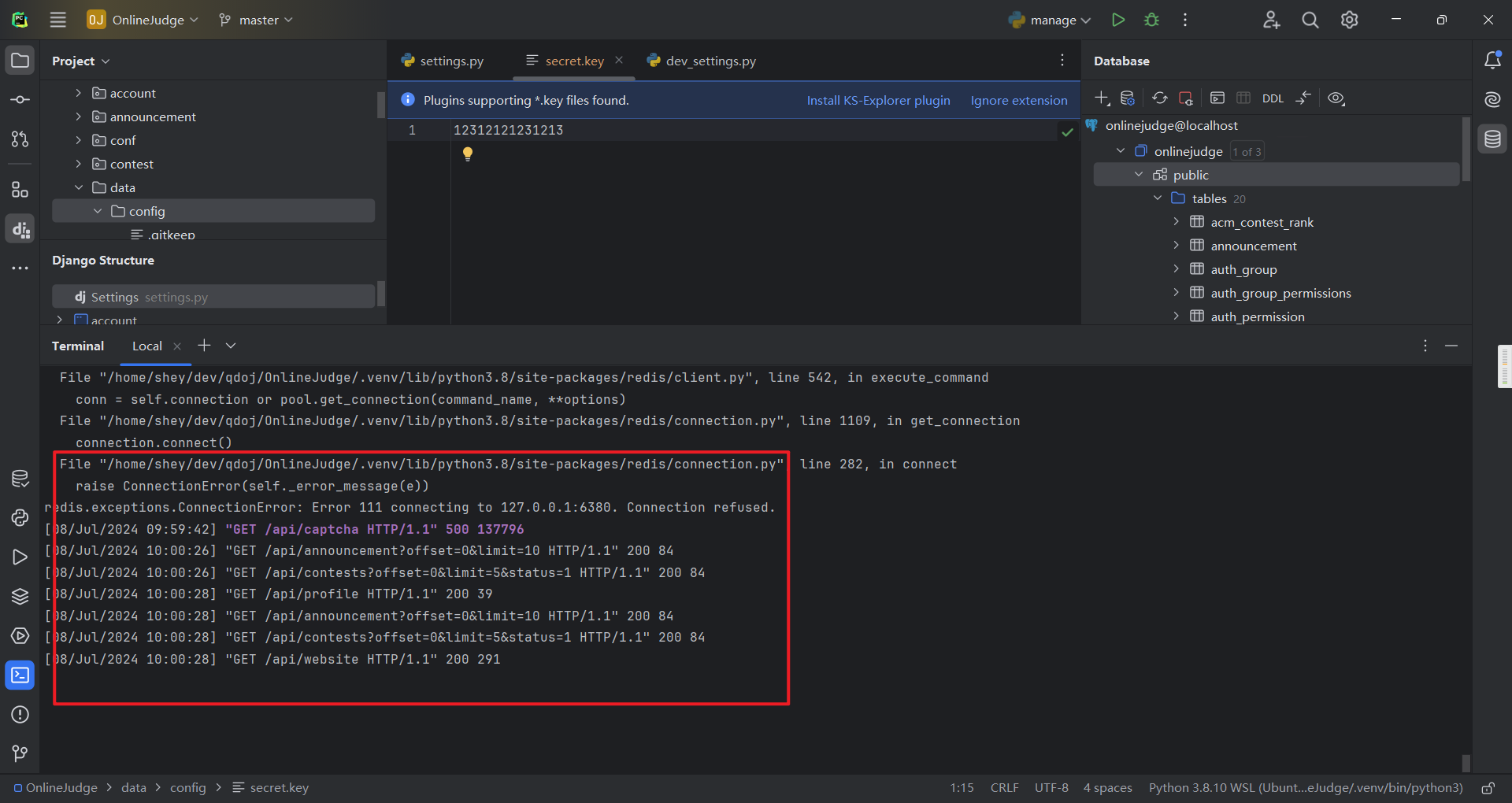
Task: Click the green inspection checkmark
Action: point(1067,132)
